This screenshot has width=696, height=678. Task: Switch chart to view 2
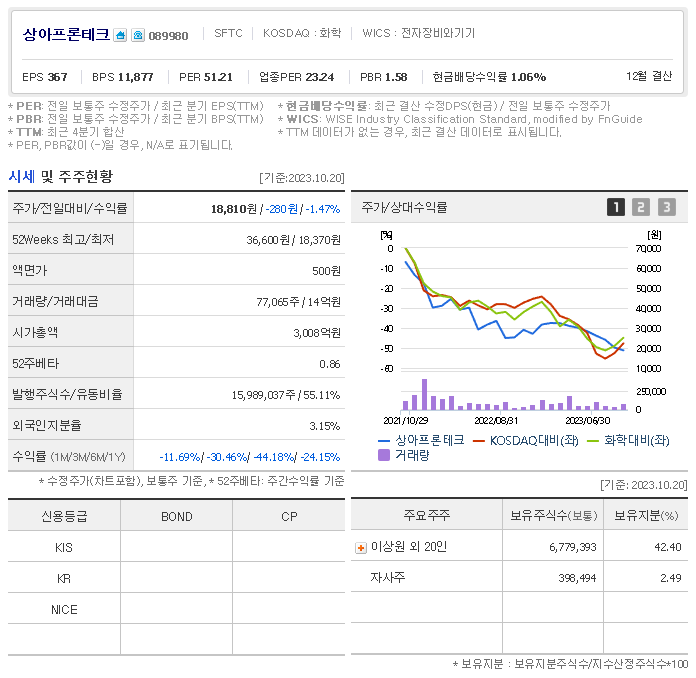coord(641,207)
